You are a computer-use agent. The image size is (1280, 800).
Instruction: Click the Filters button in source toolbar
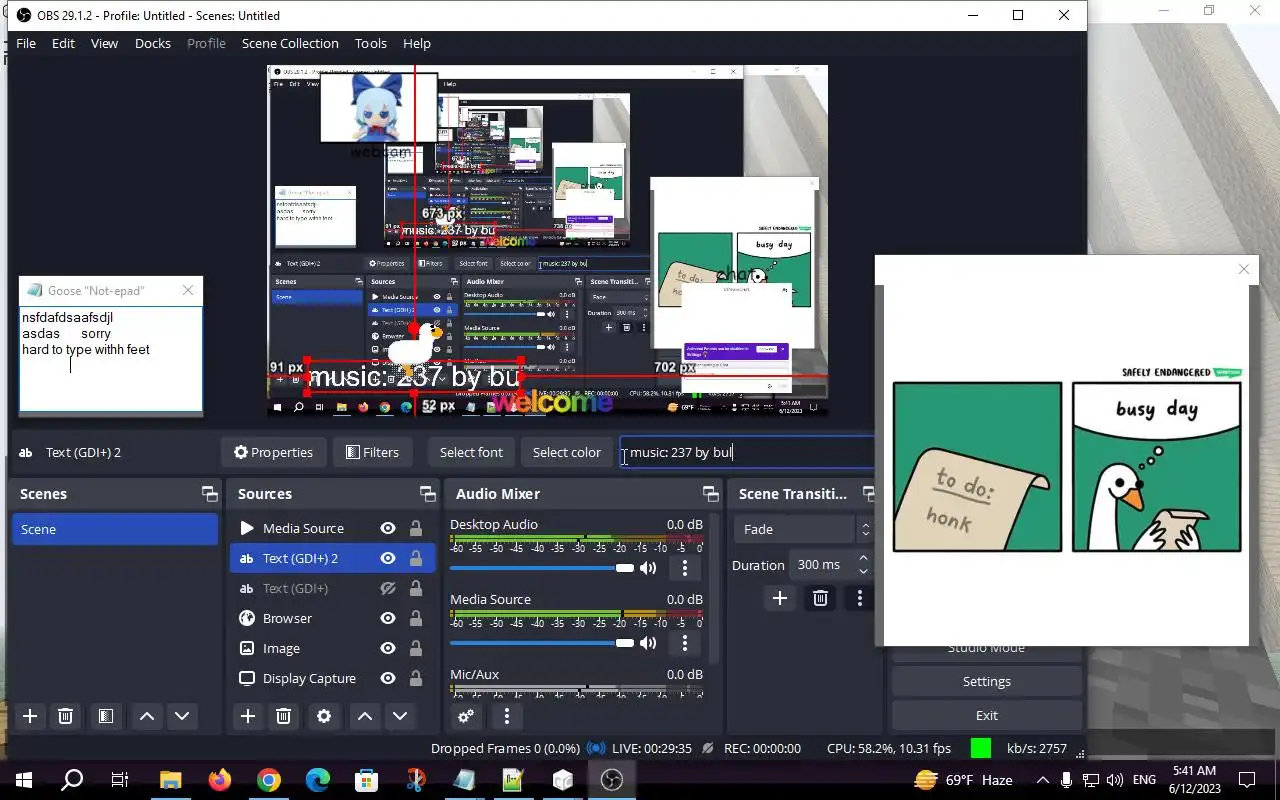[372, 452]
